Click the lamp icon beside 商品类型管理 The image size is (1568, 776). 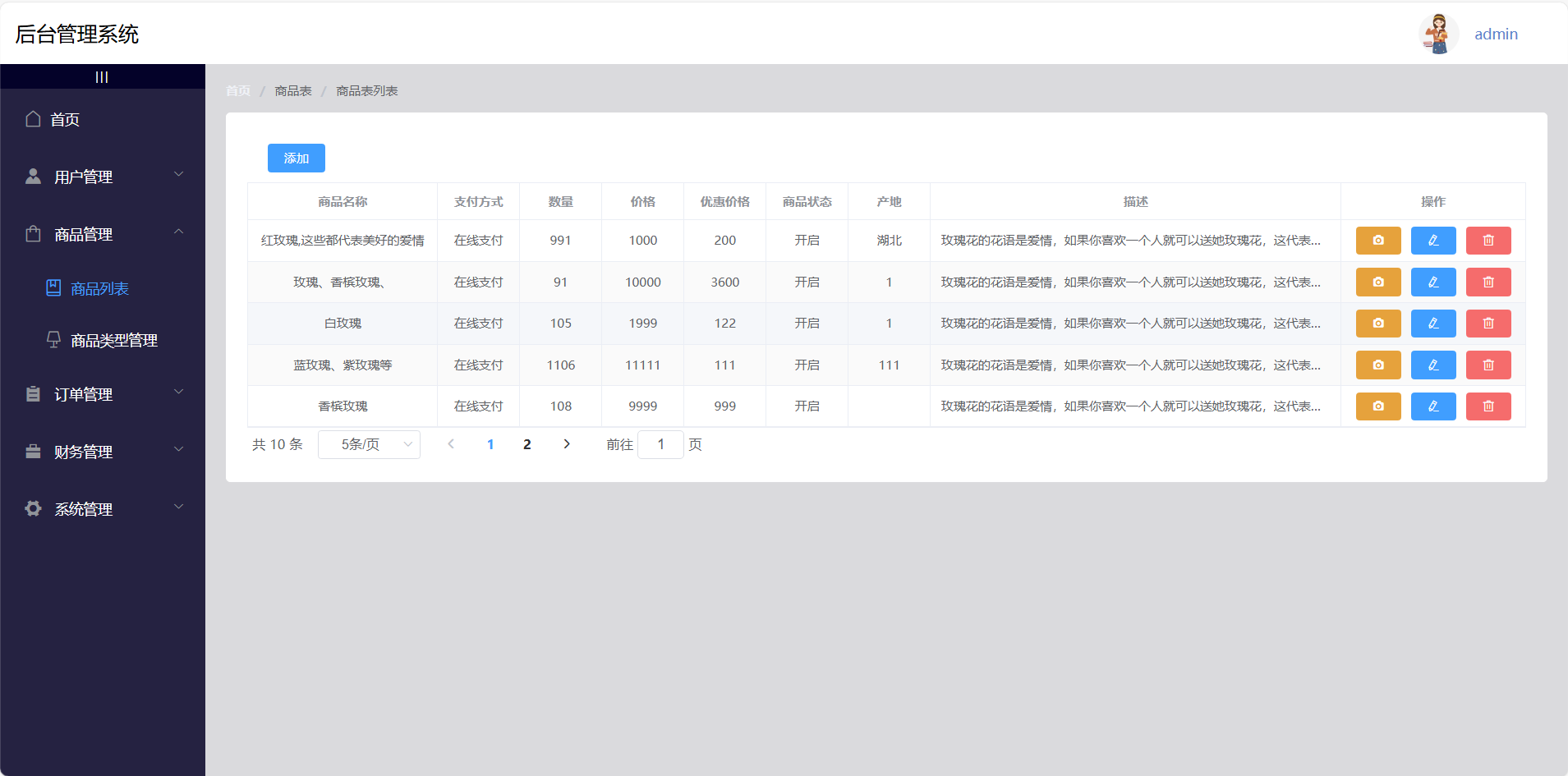pos(53,340)
